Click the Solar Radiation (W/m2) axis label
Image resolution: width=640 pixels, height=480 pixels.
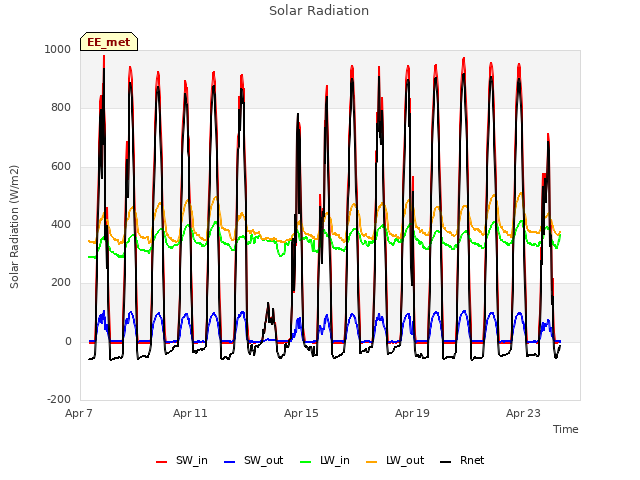coord(14,227)
